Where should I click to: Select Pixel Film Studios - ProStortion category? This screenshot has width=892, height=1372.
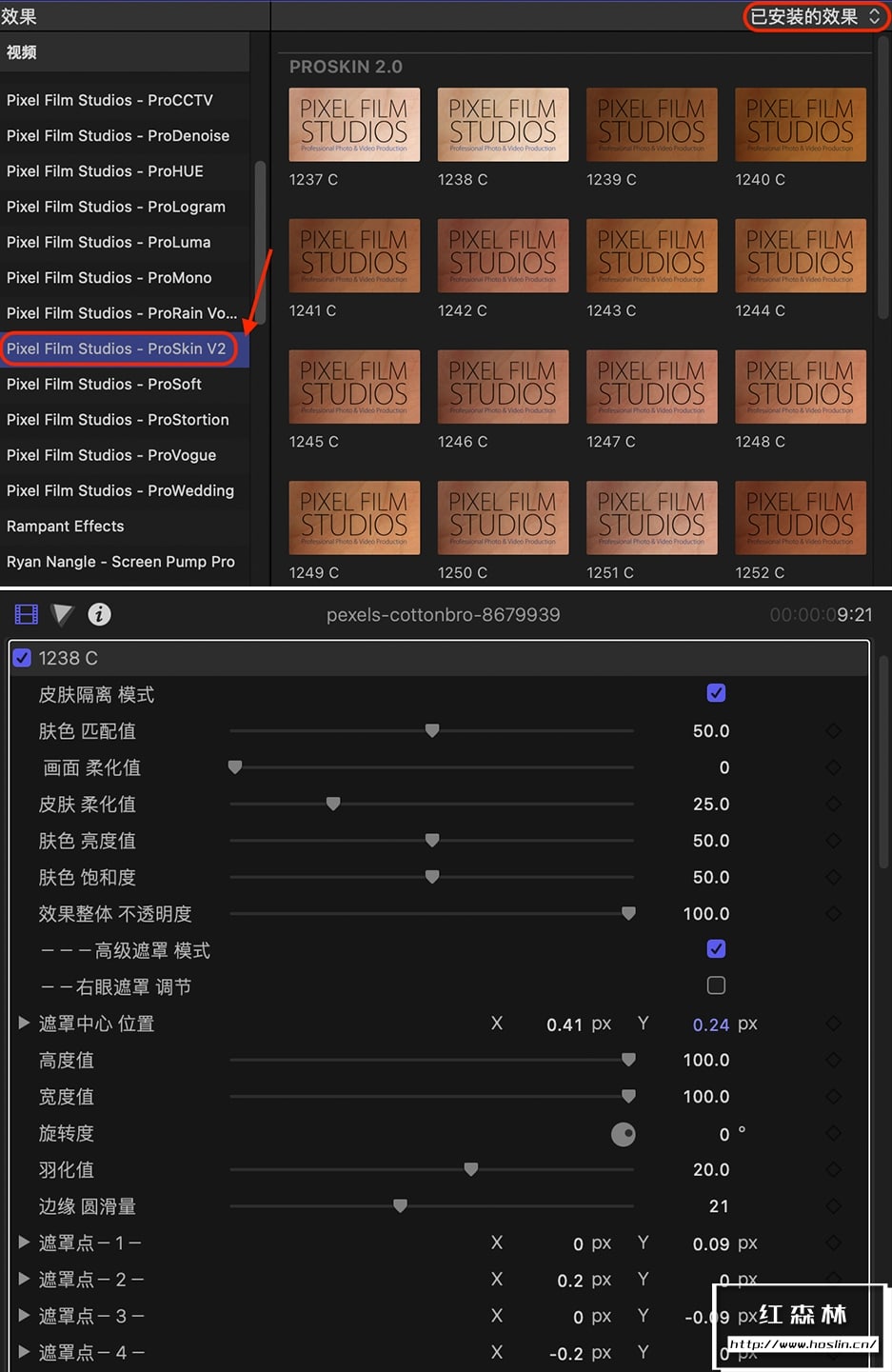[125, 420]
